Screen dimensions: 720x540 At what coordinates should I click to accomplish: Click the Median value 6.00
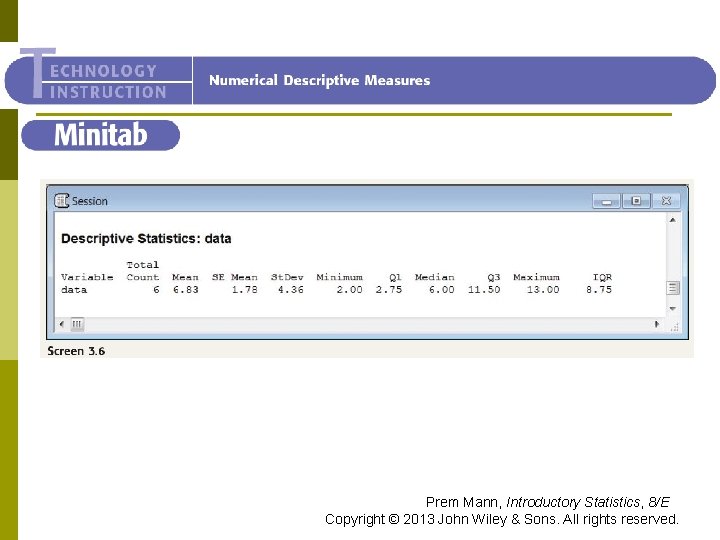click(x=442, y=290)
